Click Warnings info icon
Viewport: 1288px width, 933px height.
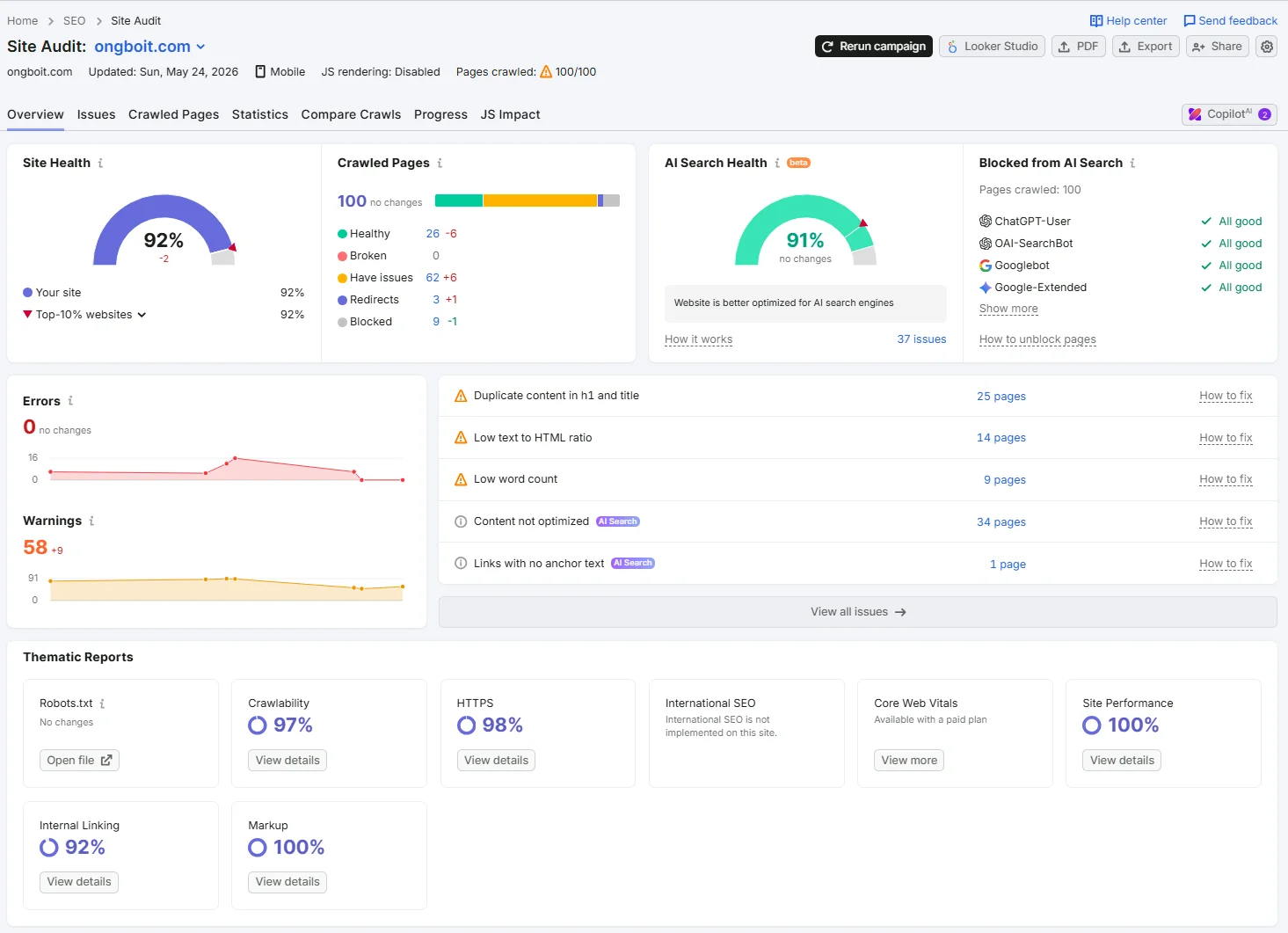coord(91,521)
